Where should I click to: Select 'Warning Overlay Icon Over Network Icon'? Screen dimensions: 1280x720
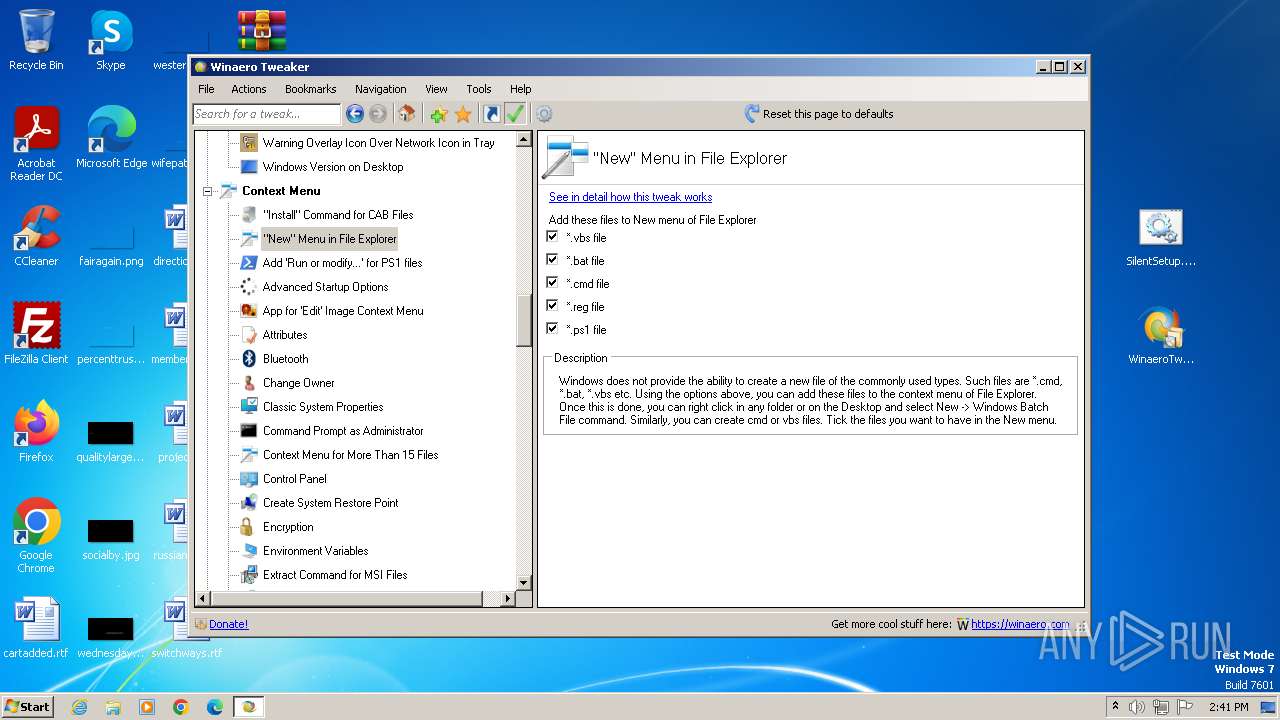point(378,143)
